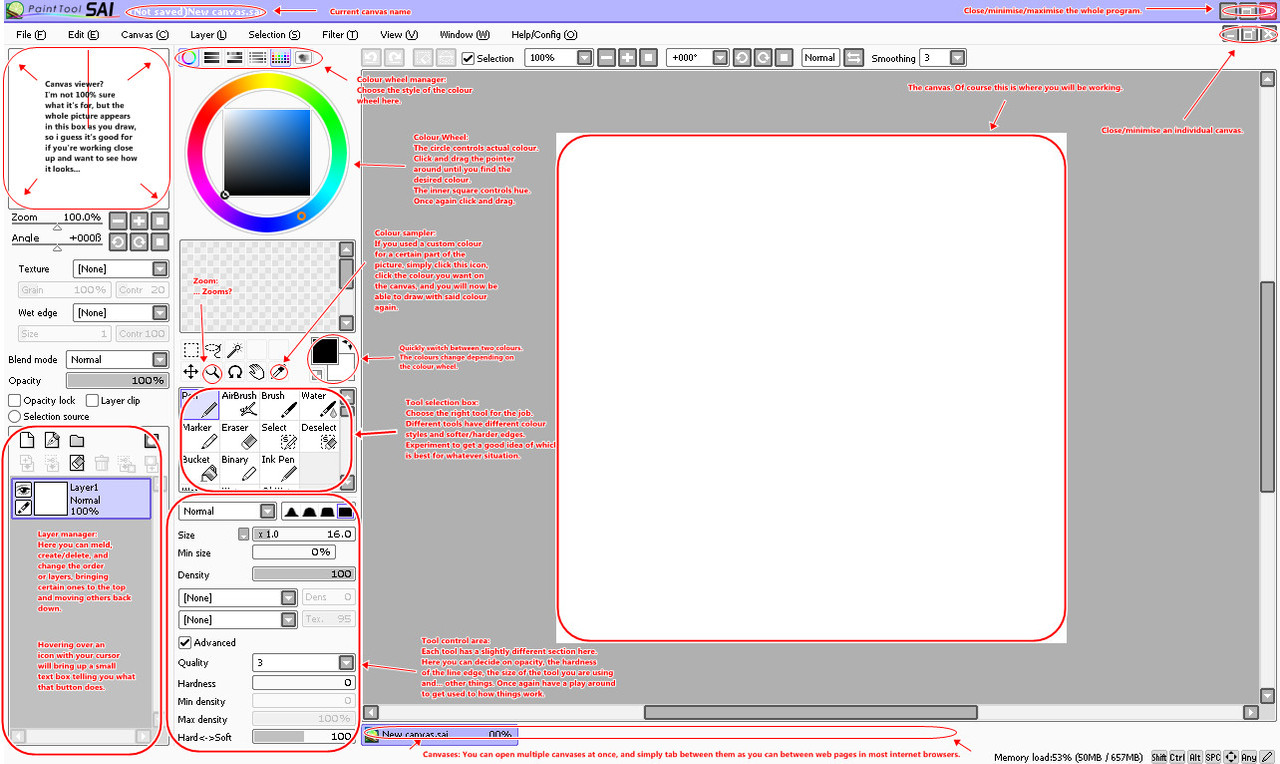Click the Normal view mode button
Image resolution: width=1280 pixels, height=764 pixels.
pyautogui.click(x=819, y=58)
